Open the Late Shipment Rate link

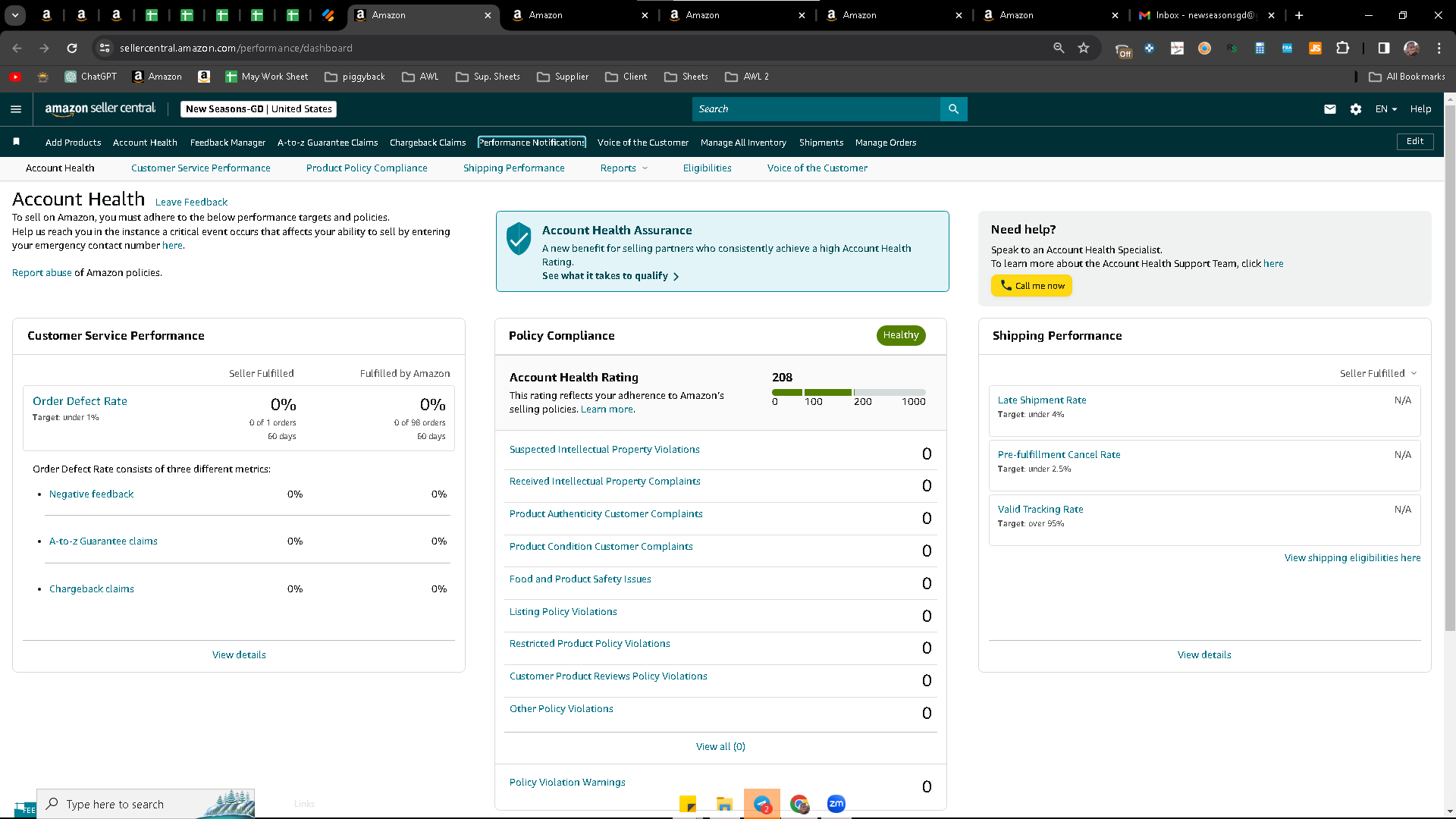tap(1042, 400)
